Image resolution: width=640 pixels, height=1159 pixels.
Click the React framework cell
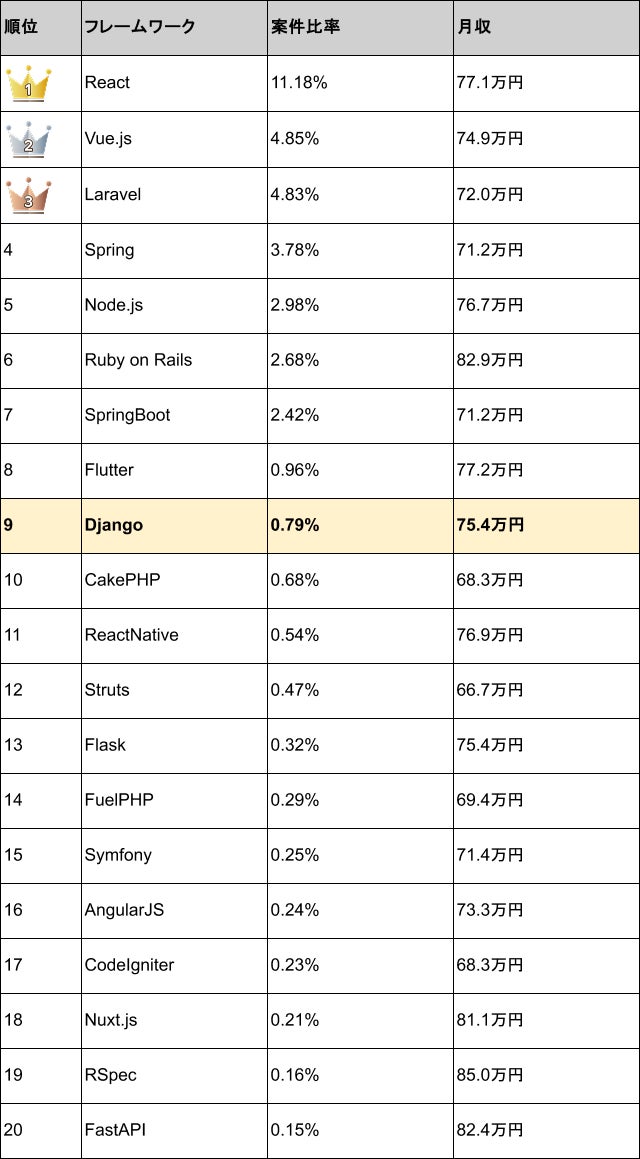107,83
